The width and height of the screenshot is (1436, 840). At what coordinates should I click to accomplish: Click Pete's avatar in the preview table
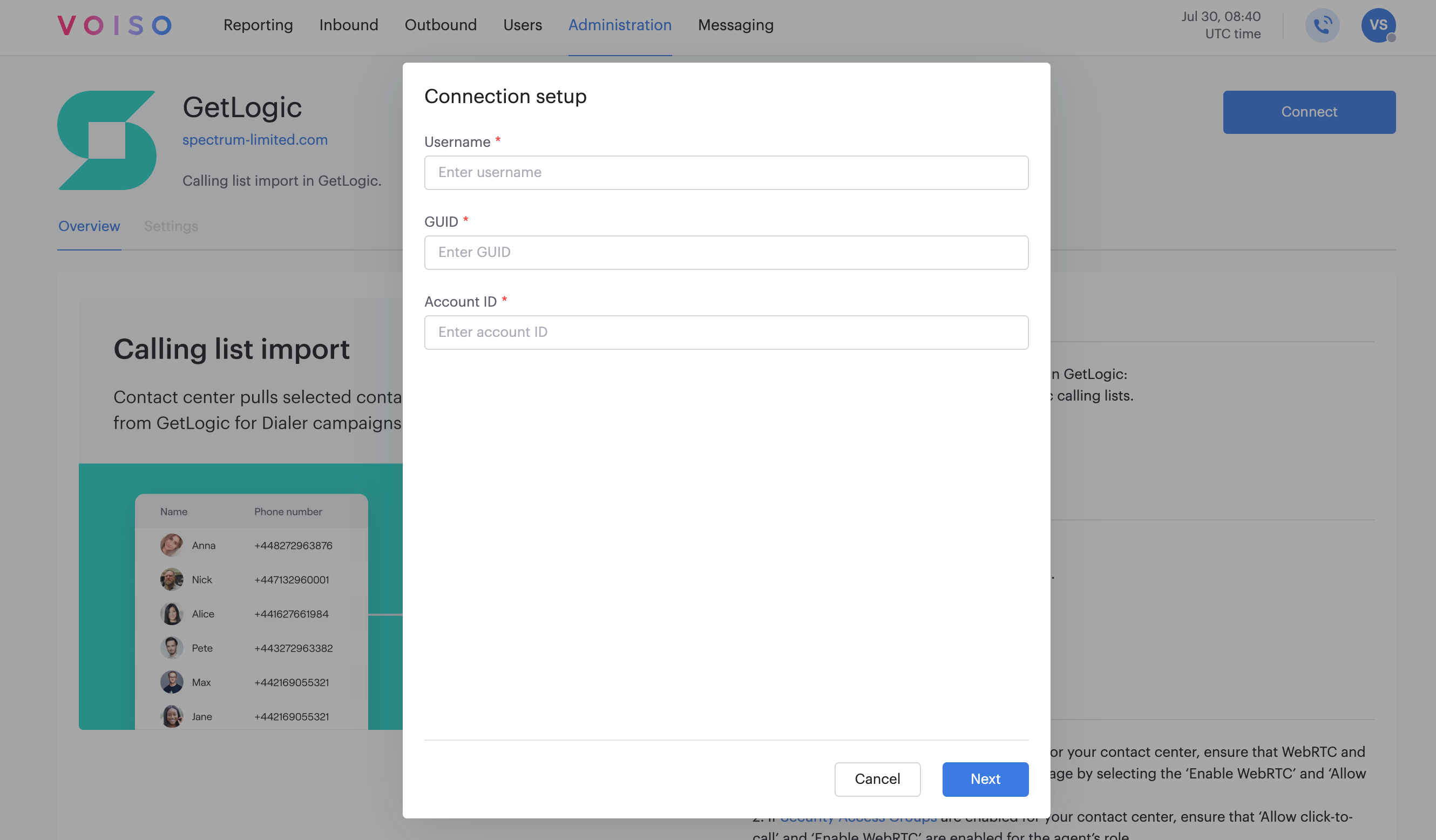click(x=172, y=648)
